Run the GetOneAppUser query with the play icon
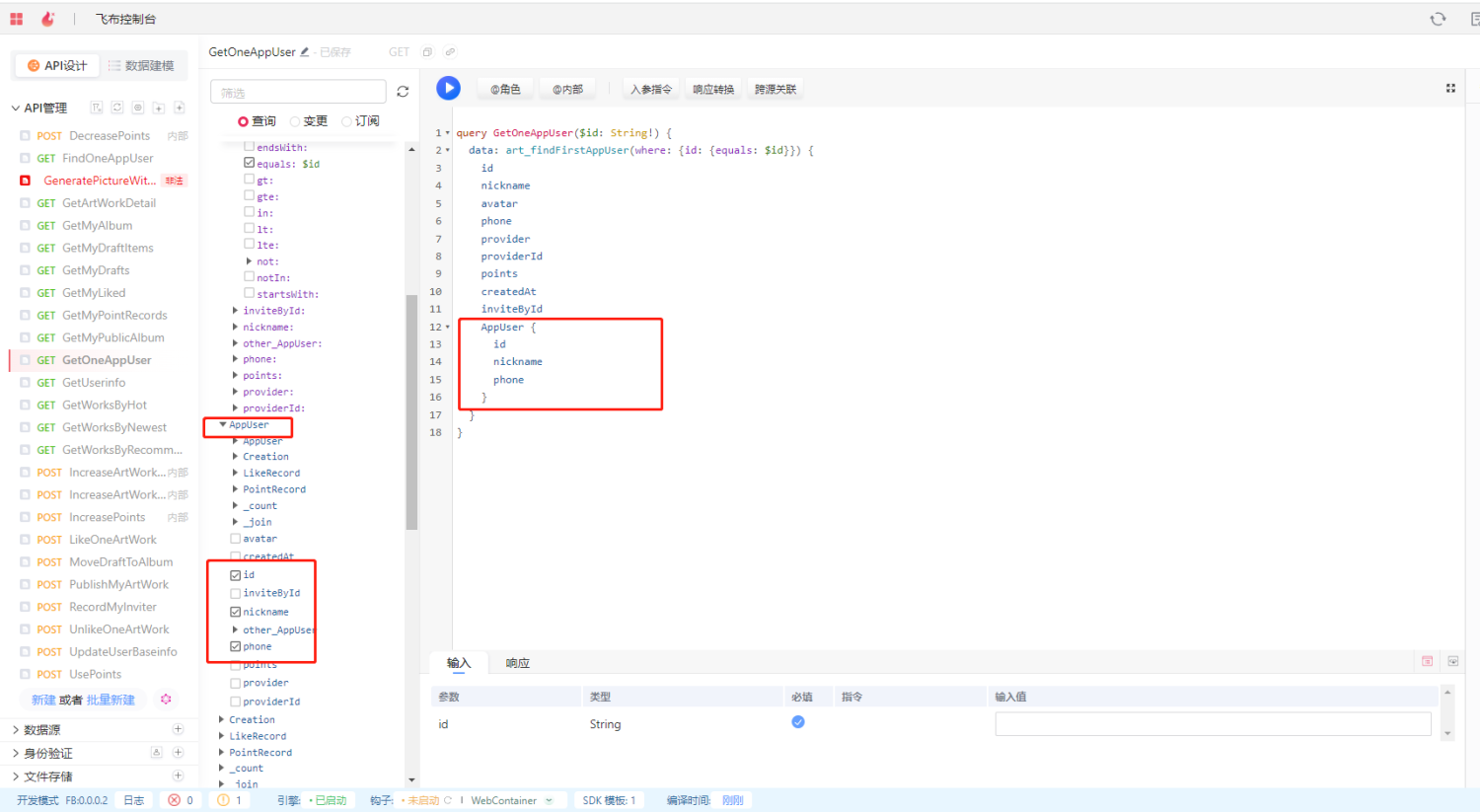This screenshot has width=1480, height=812. pos(448,88)
